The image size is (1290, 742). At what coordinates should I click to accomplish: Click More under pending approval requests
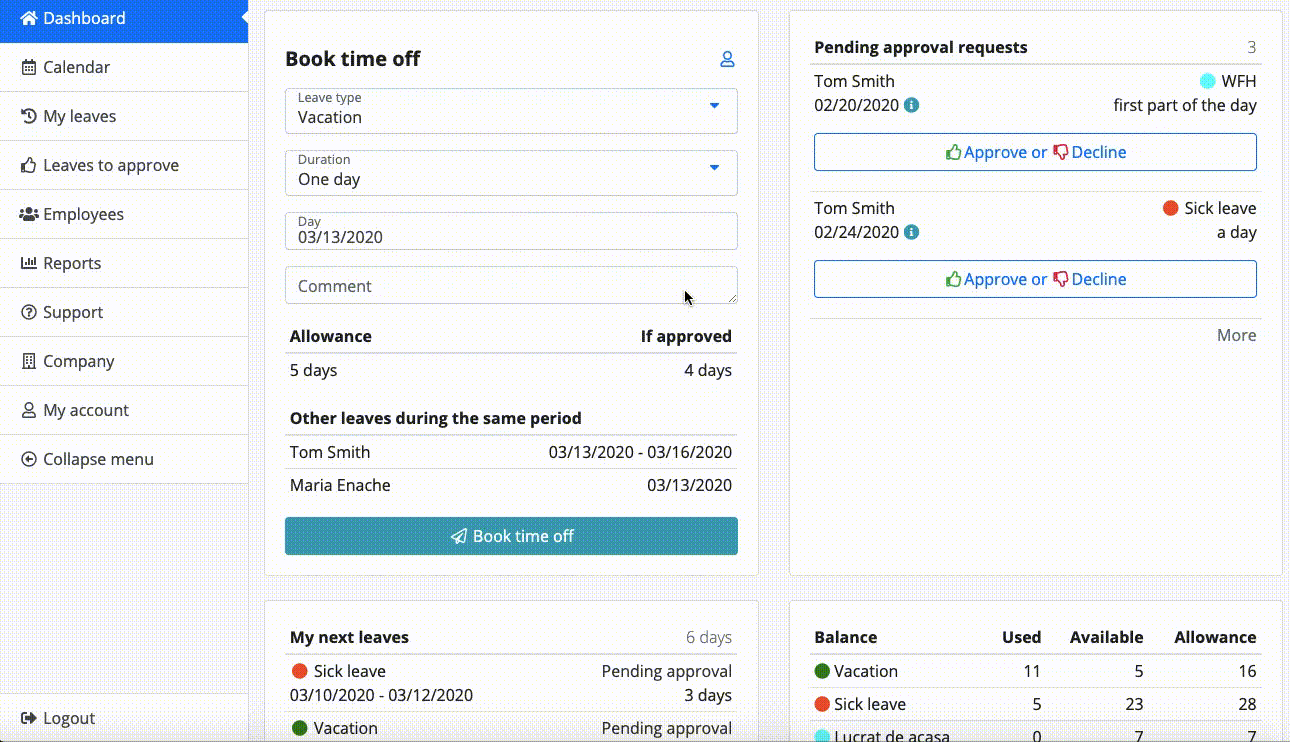click(x=1236, y=335)
